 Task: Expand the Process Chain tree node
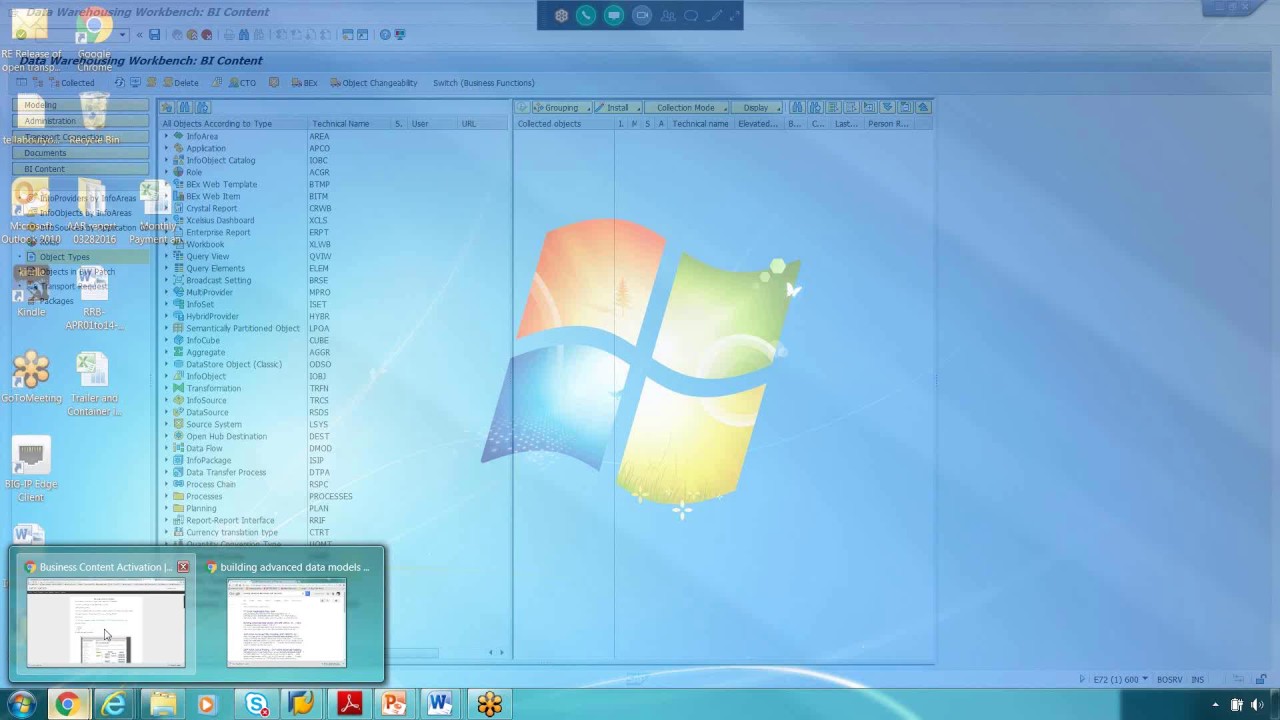tap(166, 484)
